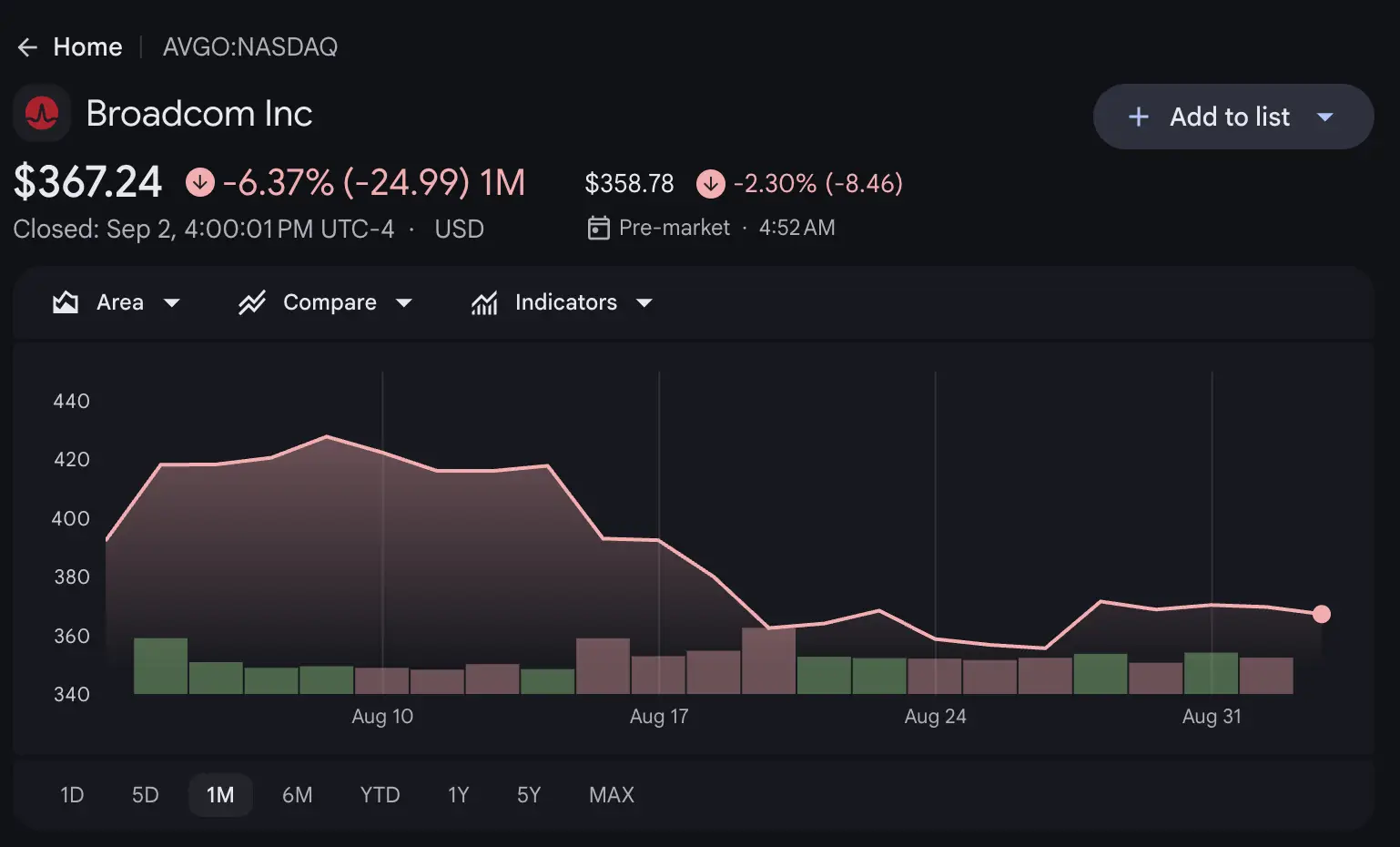Click the Aug 17 date label on the axis
1400x847 pixels.
(659, 717)
